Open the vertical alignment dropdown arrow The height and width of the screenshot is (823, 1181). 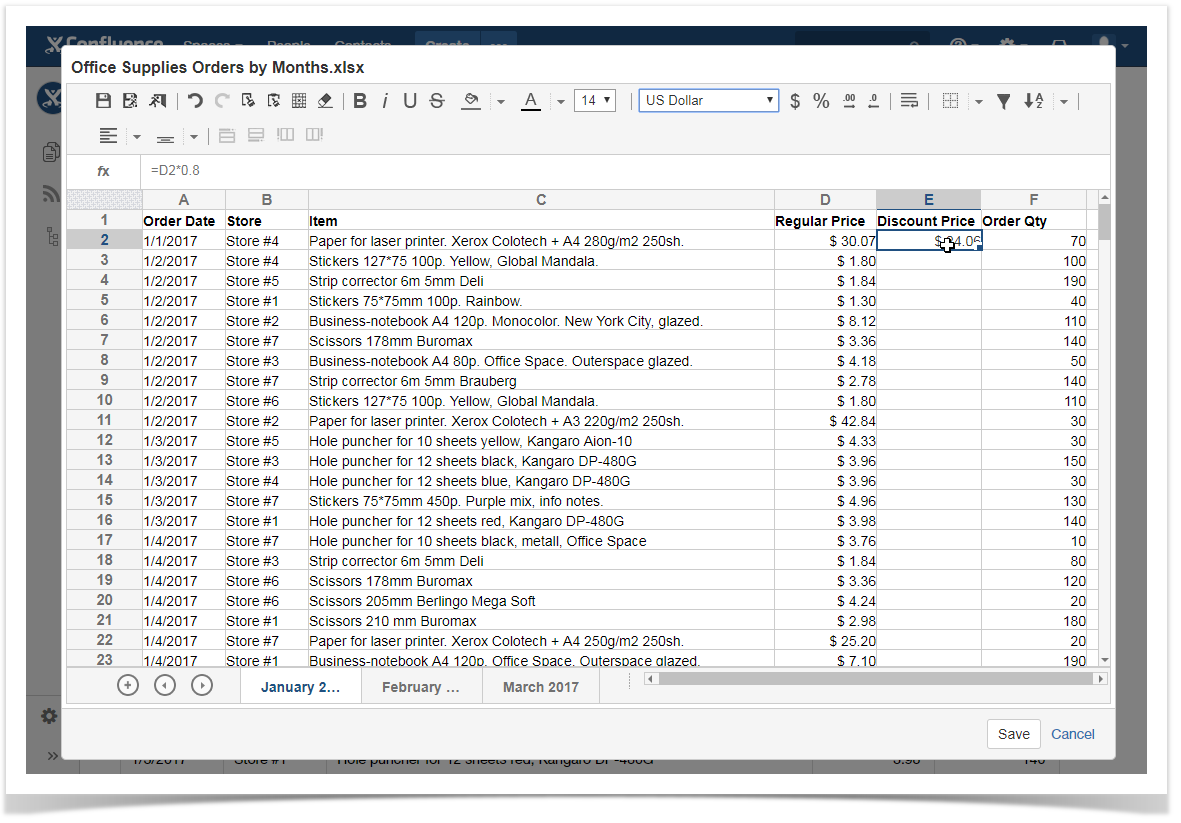click(194, 137)
